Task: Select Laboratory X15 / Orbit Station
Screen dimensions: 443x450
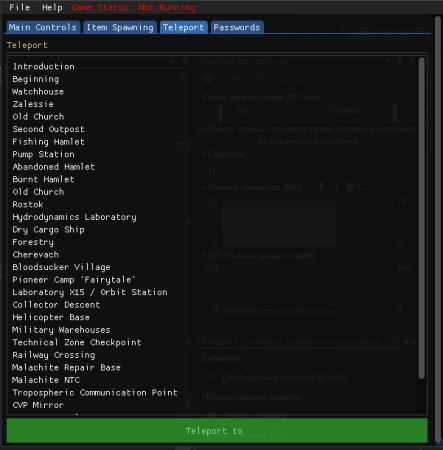Action: (90, 292)
